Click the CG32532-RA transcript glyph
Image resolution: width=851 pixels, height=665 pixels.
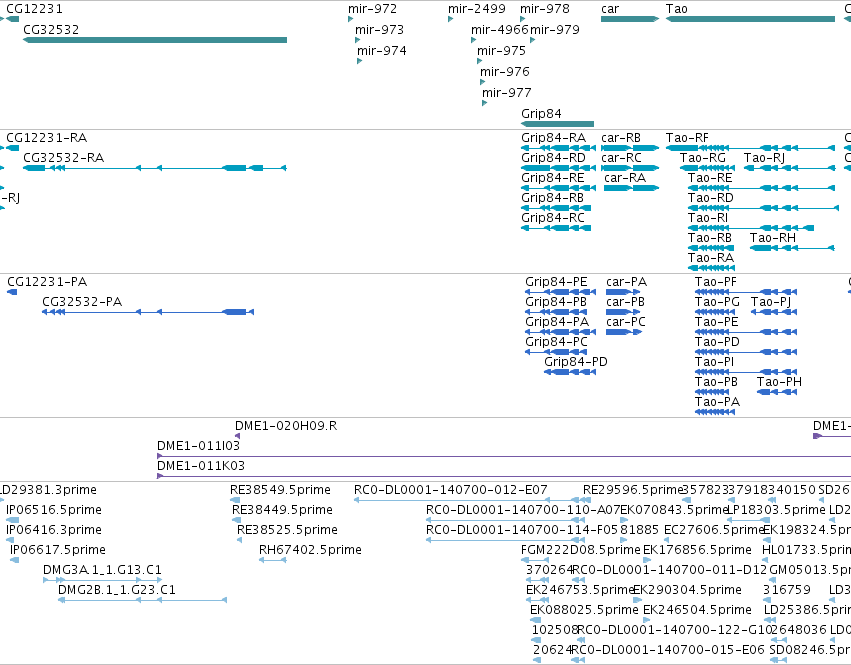[155, 168]
